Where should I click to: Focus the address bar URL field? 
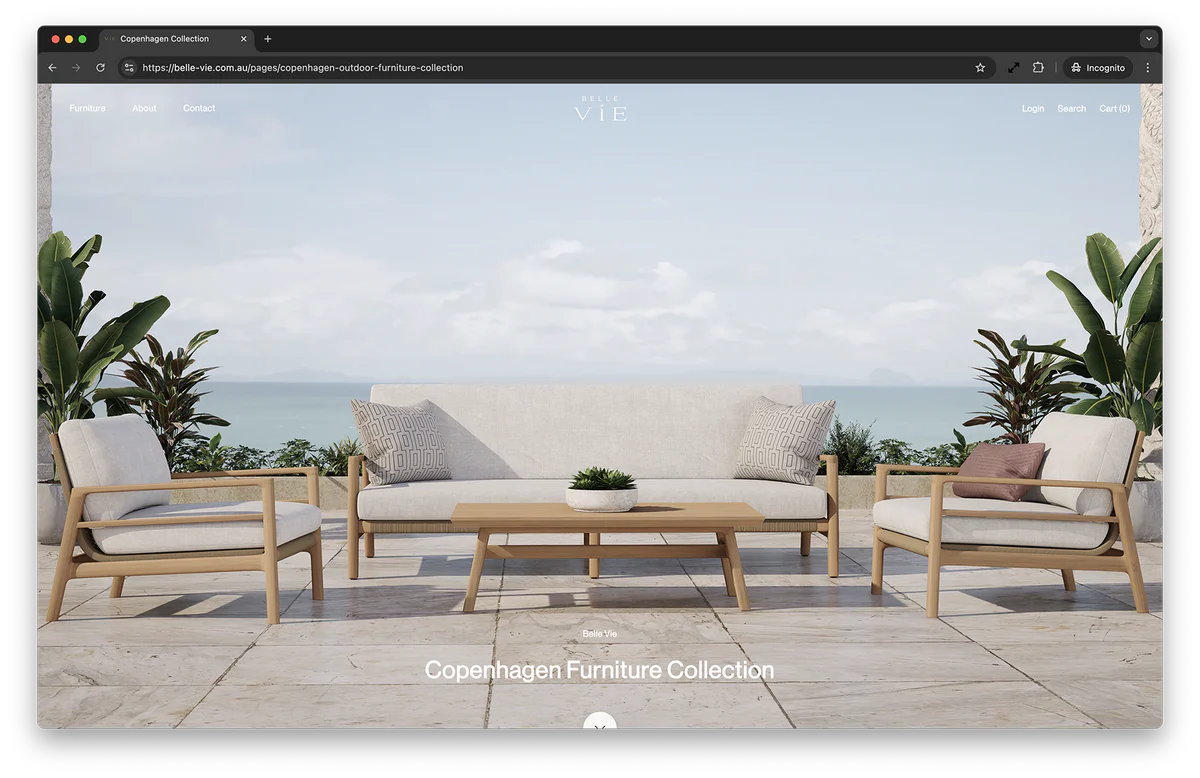[555, 68]
